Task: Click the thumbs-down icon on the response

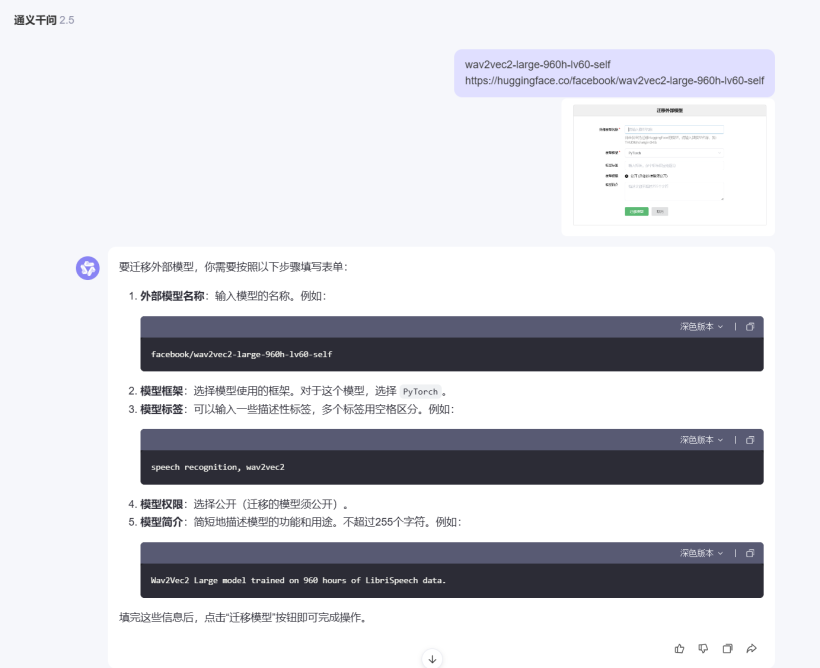Action: point(703,649)
